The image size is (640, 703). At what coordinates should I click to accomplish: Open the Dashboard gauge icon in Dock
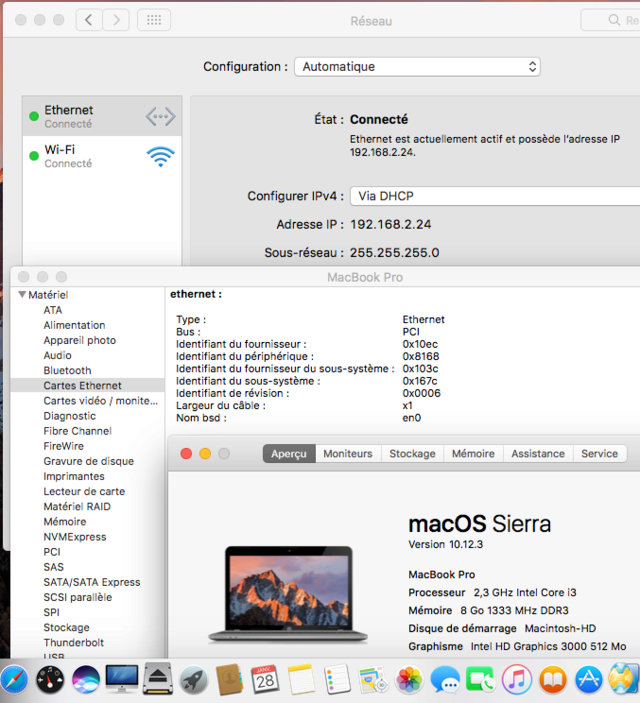(x=50, y=680)
